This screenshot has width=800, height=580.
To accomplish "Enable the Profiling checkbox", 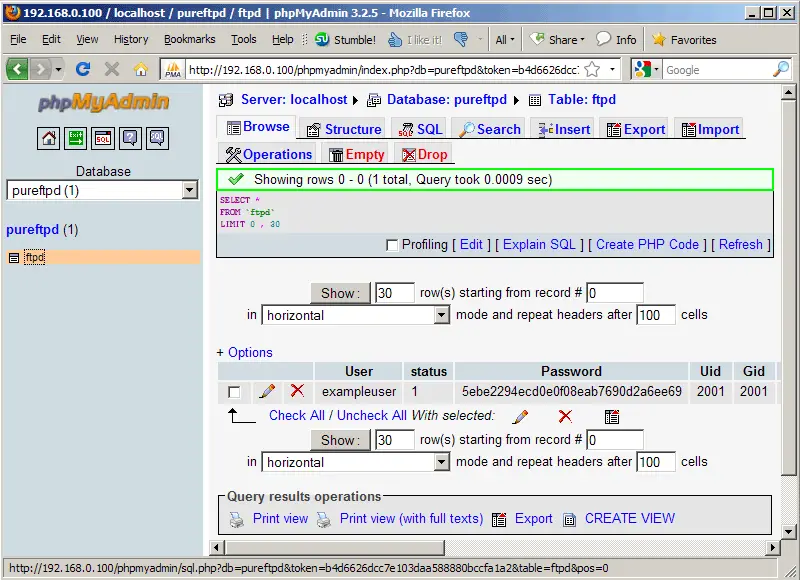I will [x=392, y=245].
